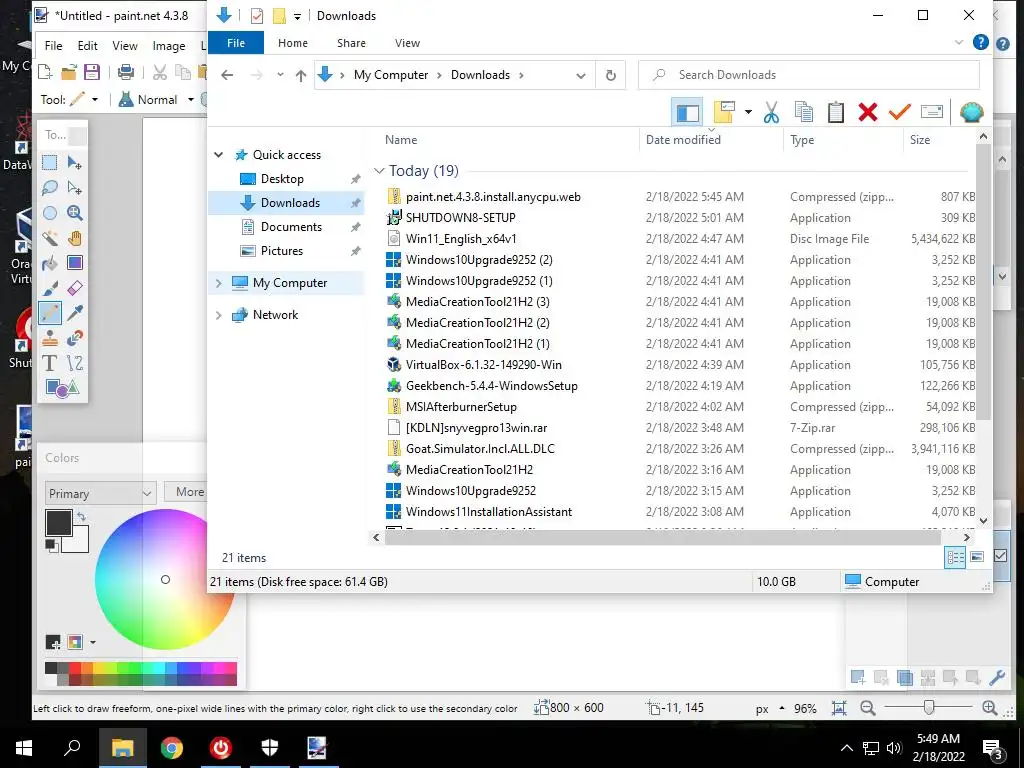The height and width of the screenshot is (768, 1024).
Task: Open the address bar history dropdown arrow
Action: [581, 75]
